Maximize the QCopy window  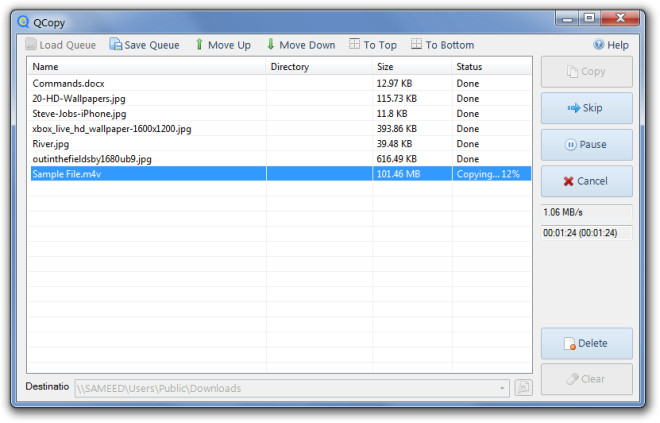590,19
